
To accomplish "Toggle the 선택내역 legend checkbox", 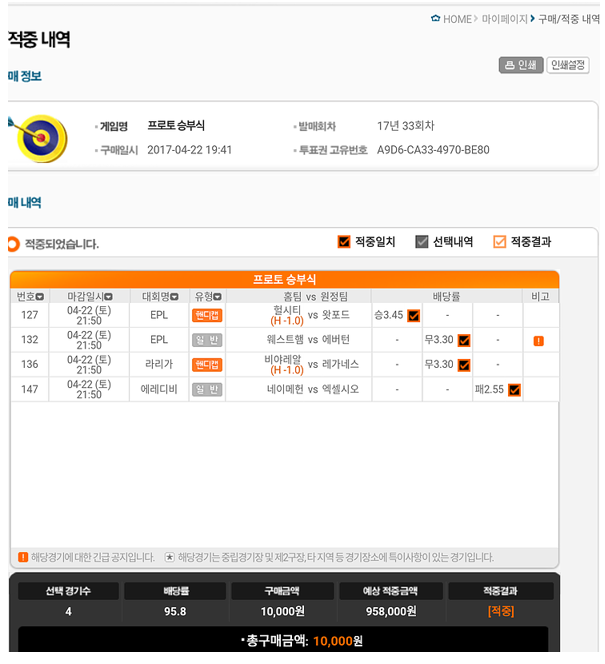I will [x=422, y=242].
